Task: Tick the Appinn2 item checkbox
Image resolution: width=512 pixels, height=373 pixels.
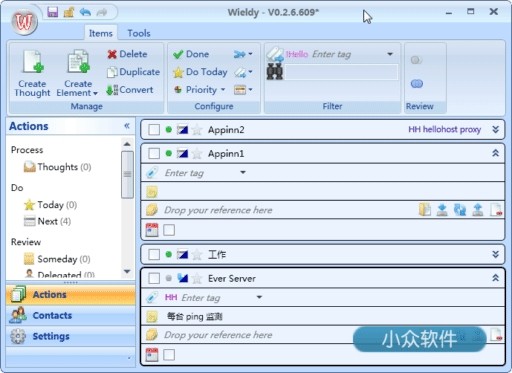Action: 154,130
